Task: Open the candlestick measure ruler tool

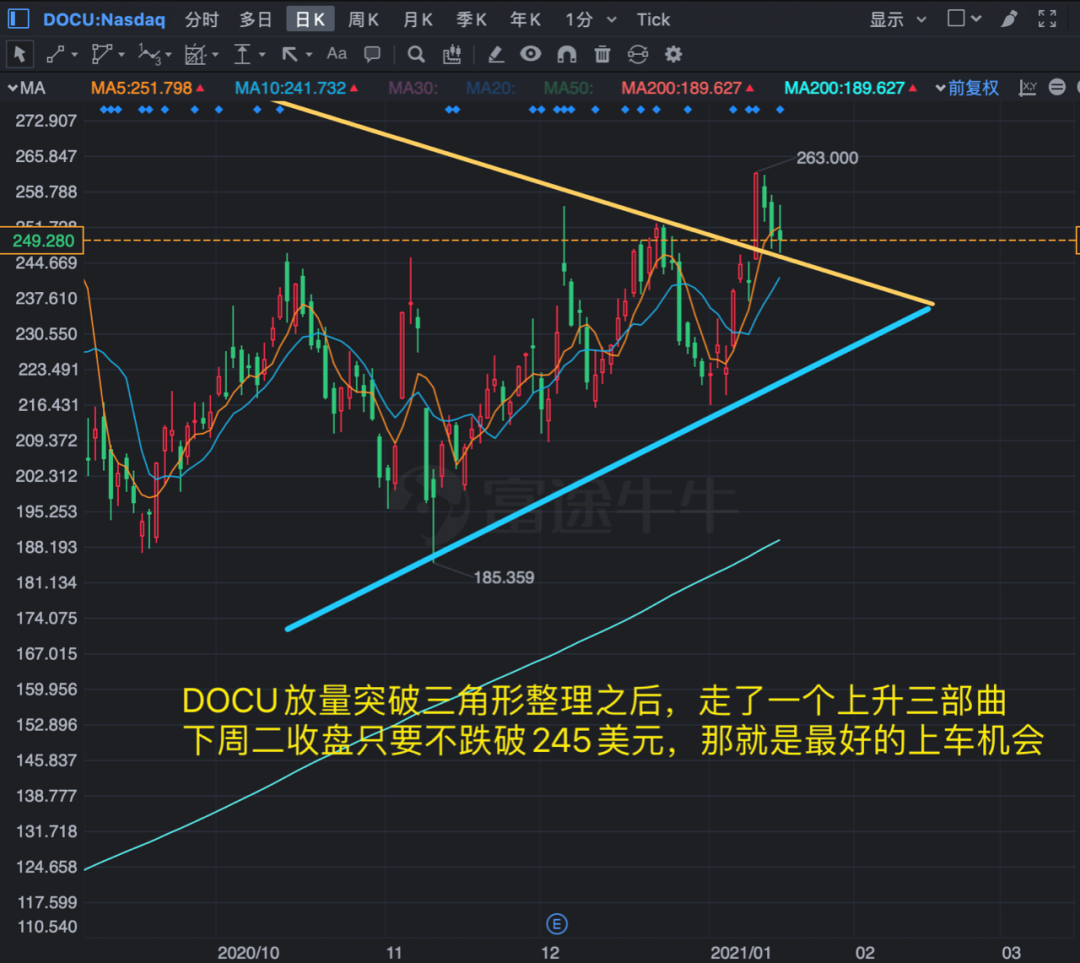Action: pyautogui.click(x=452, y=54)
